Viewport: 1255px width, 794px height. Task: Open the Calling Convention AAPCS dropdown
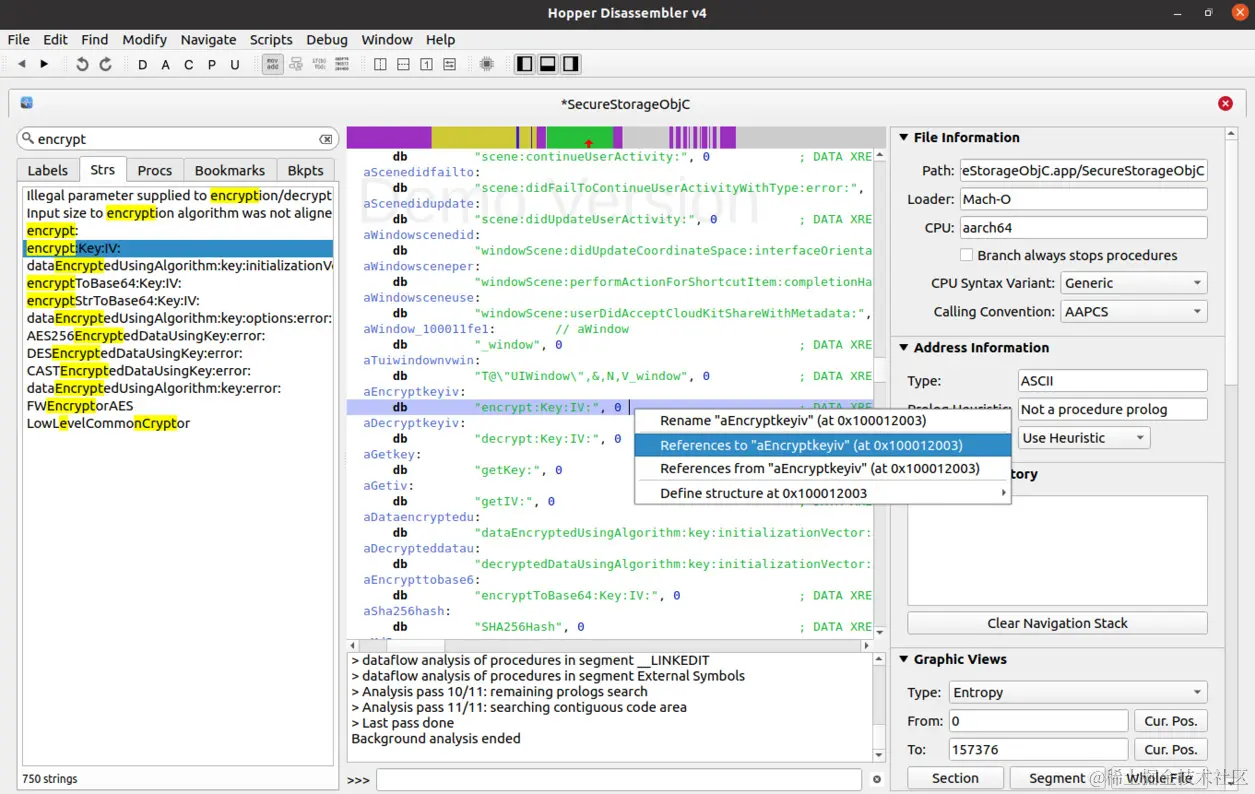coord(1134,312)
